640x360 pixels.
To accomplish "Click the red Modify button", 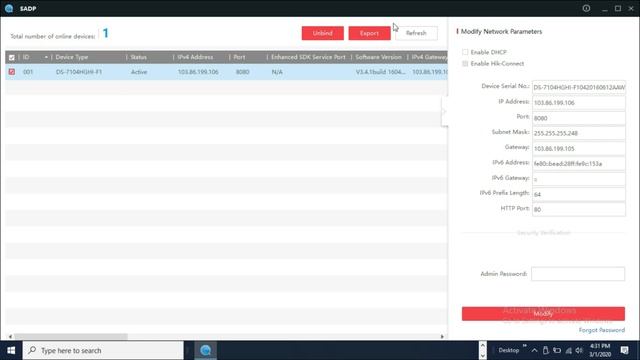I will coord(543,313).
